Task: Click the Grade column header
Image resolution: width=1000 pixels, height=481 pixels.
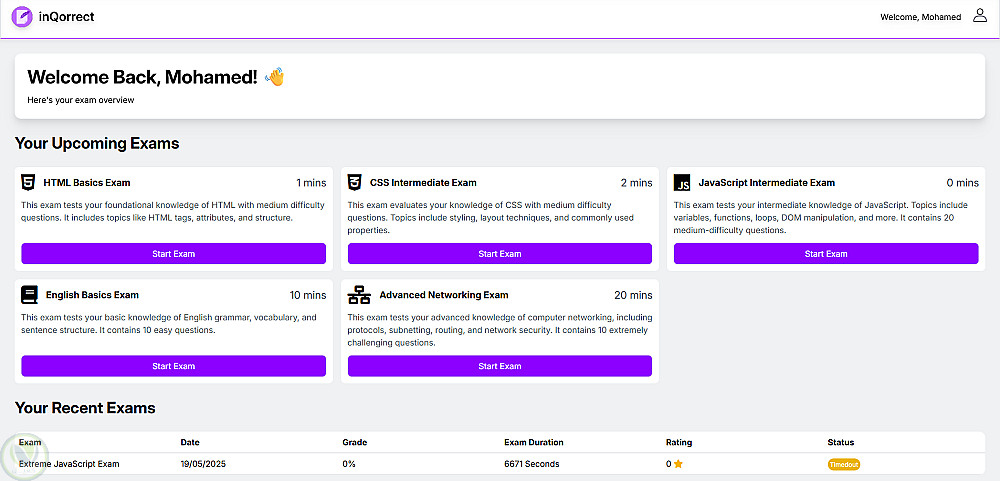Action: (x=355, y=442)
